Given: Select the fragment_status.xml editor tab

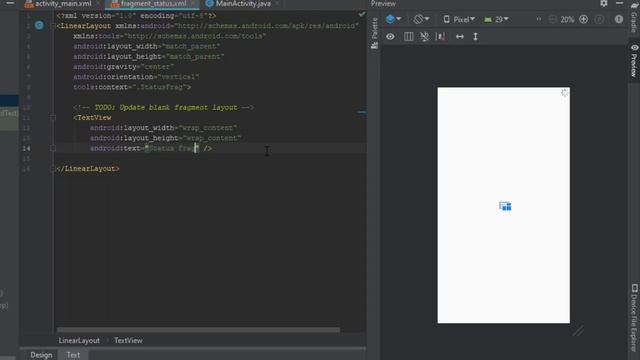Looking at the screenshot, I should [x=153, y=4].
